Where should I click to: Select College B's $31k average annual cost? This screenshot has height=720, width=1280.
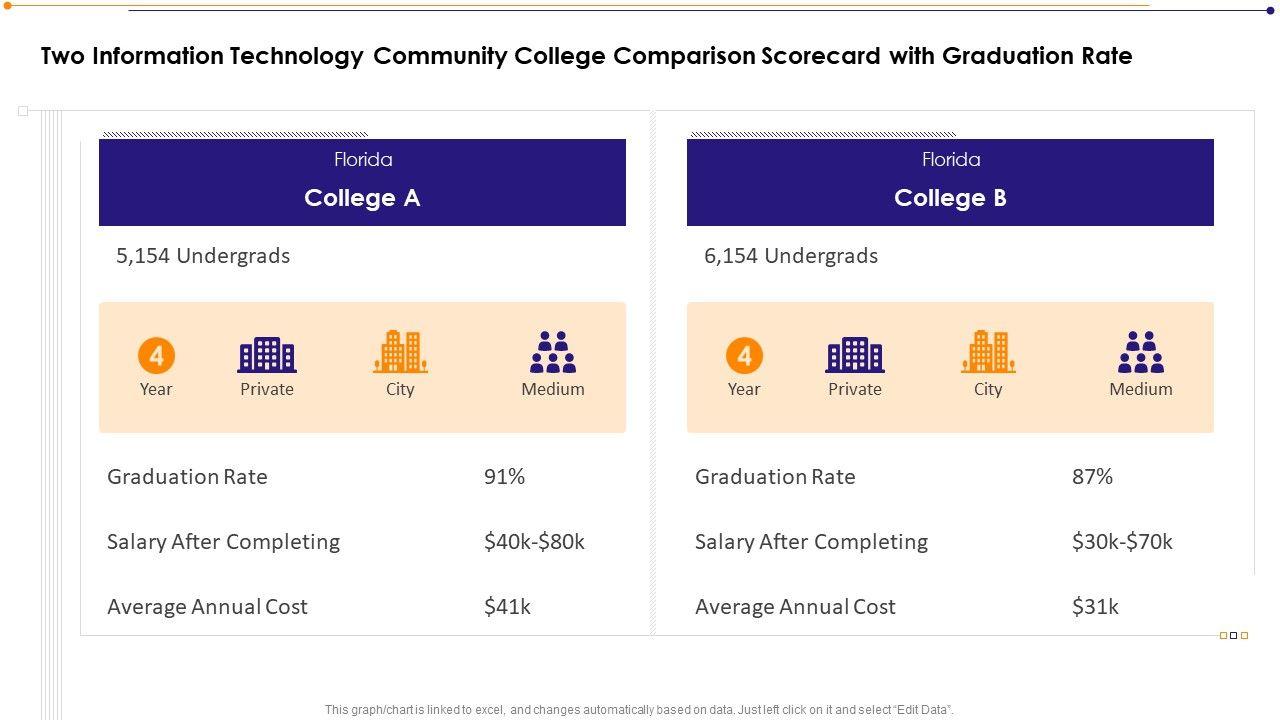point(1095,607)
